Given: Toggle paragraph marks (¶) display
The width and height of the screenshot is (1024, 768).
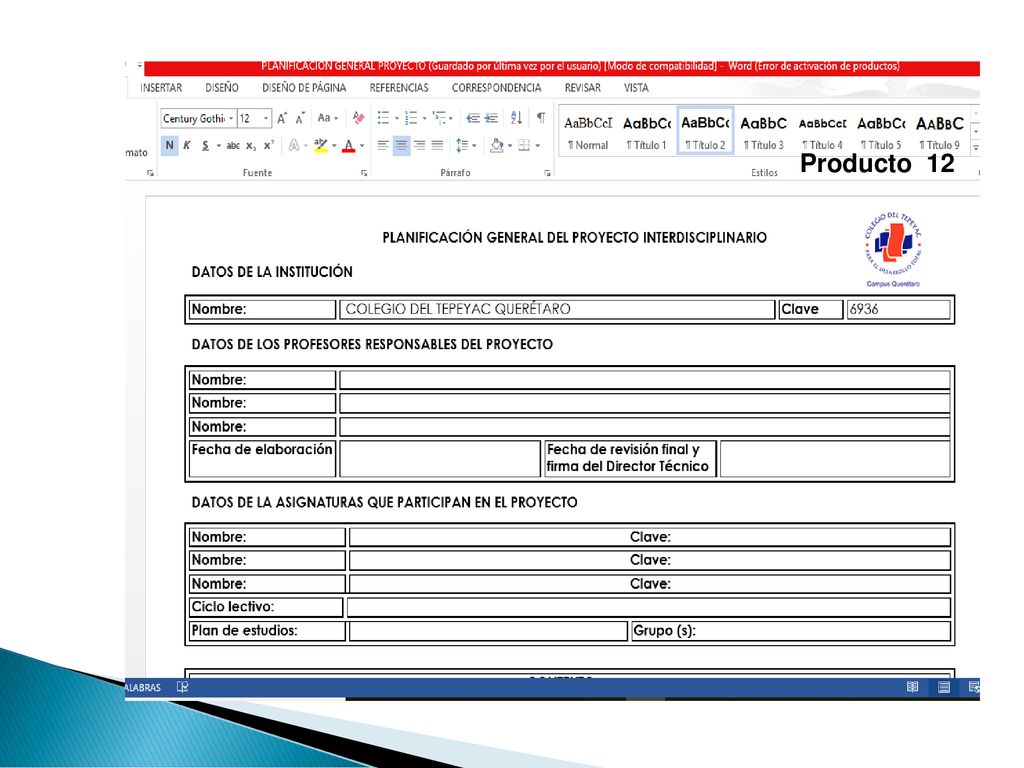Looking at the screenshot, I should [x=541, y=118].
